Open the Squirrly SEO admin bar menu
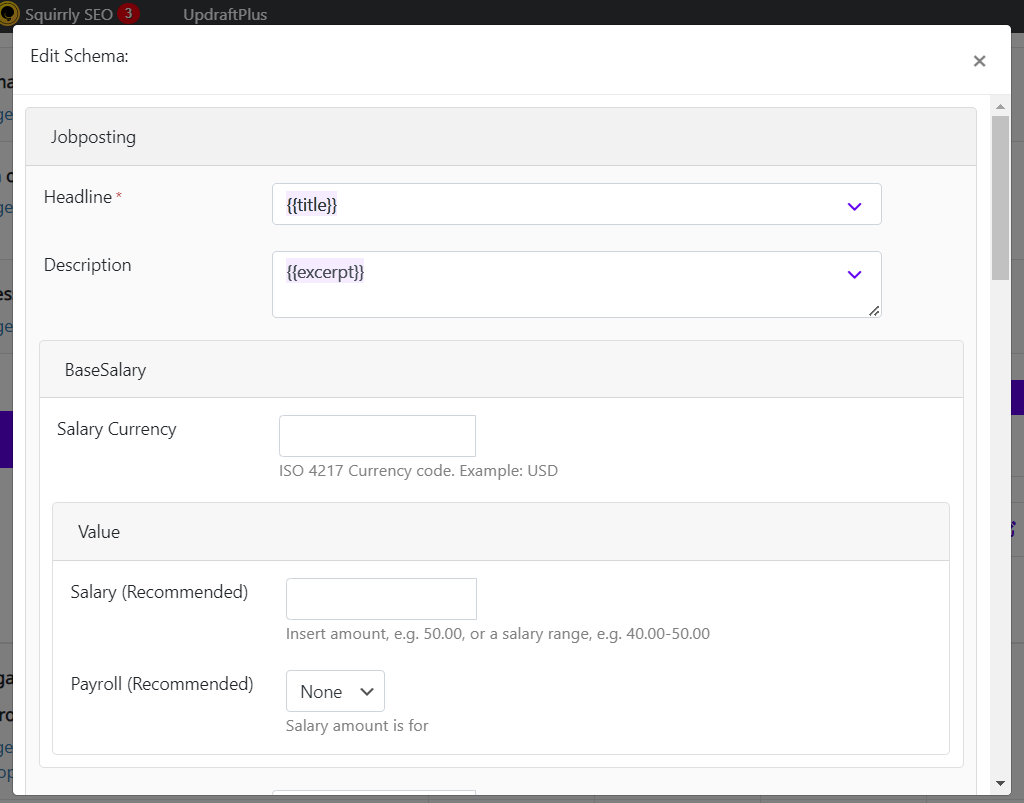Viewport: 1024px width, 803px height. 69,14
